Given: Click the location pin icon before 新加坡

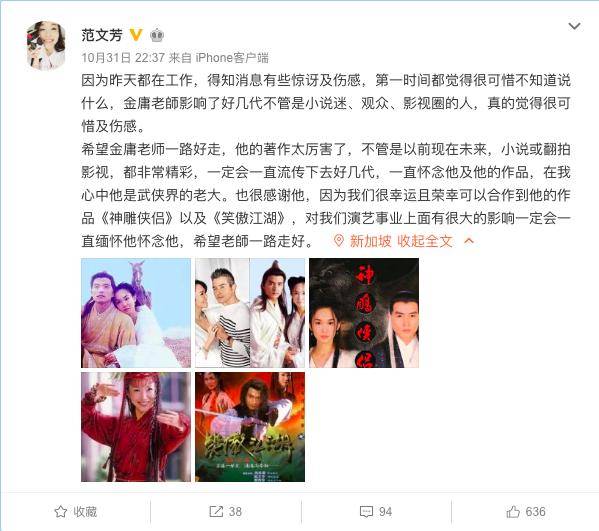Looking at the screenshot, I should pyautogui.click(x=338, y=241).
